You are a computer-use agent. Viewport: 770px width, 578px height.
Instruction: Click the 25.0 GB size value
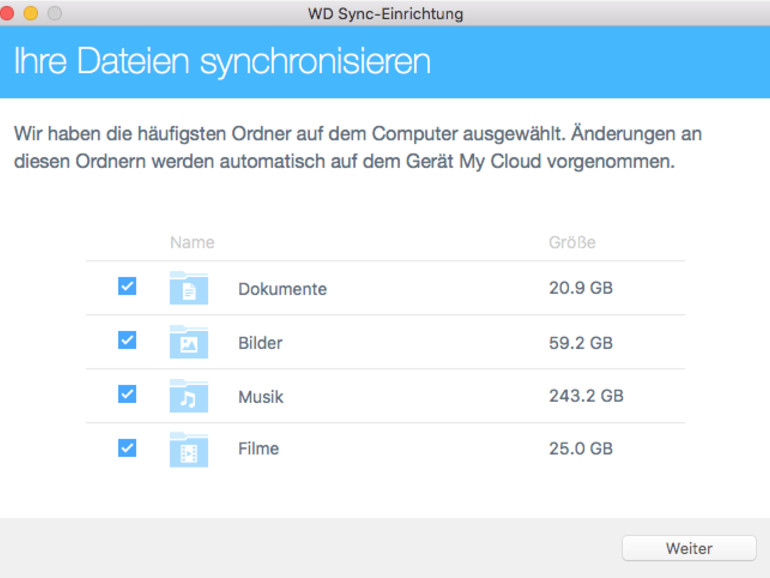pyautogui.click(x=581, y=448)
